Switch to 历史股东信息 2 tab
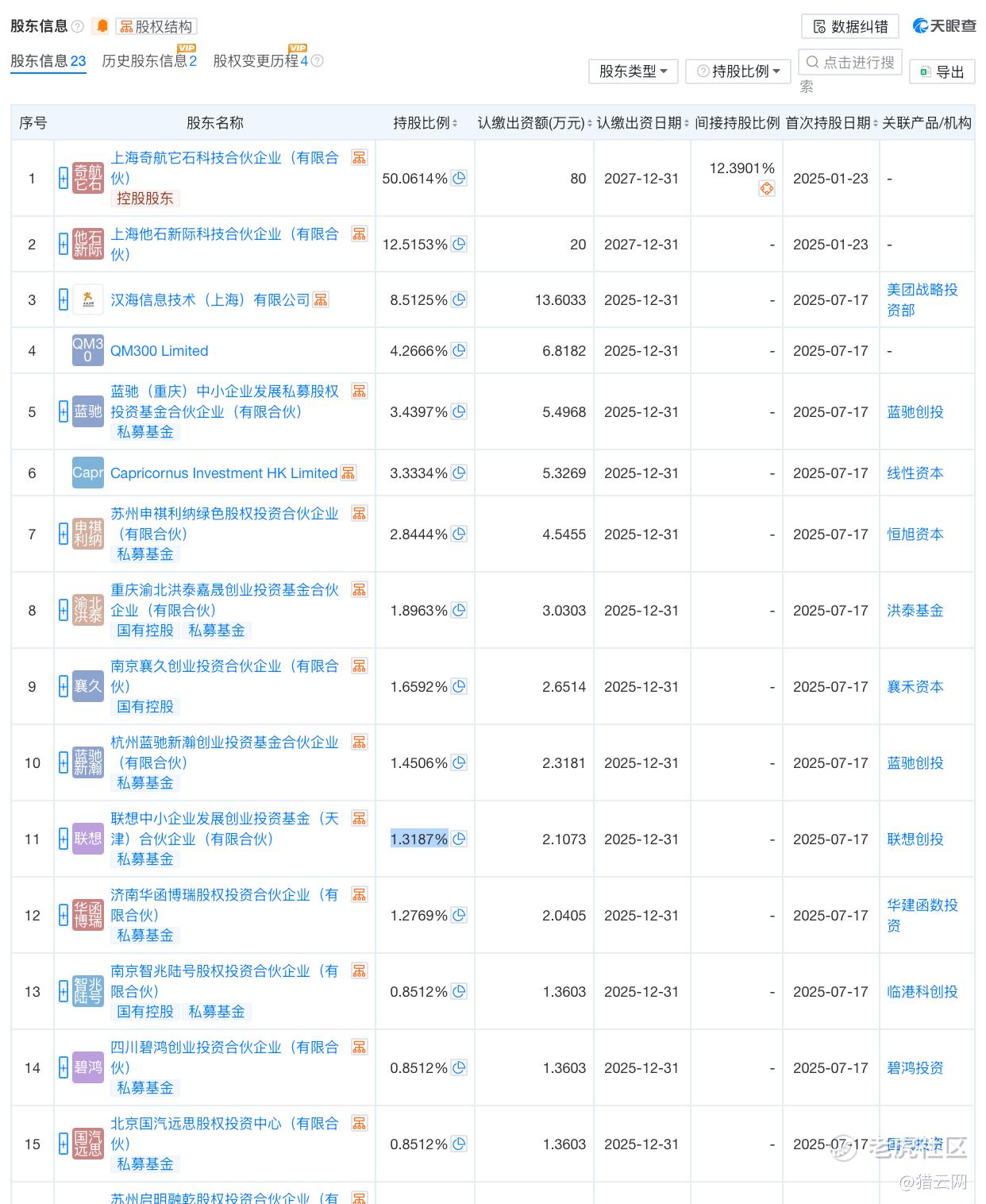 click(149, 61)
